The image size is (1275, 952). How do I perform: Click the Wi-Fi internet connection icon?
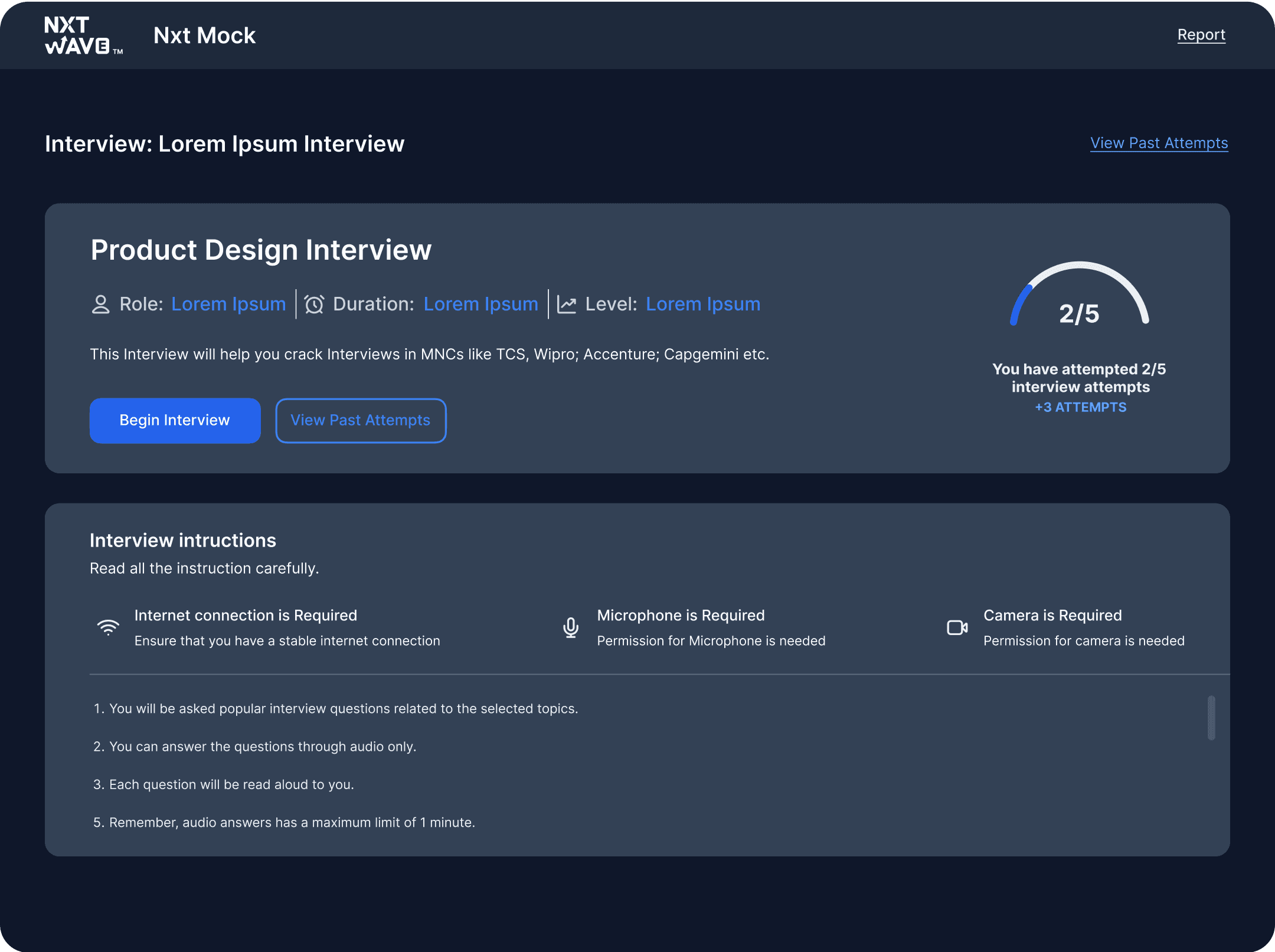coord(108,627)
